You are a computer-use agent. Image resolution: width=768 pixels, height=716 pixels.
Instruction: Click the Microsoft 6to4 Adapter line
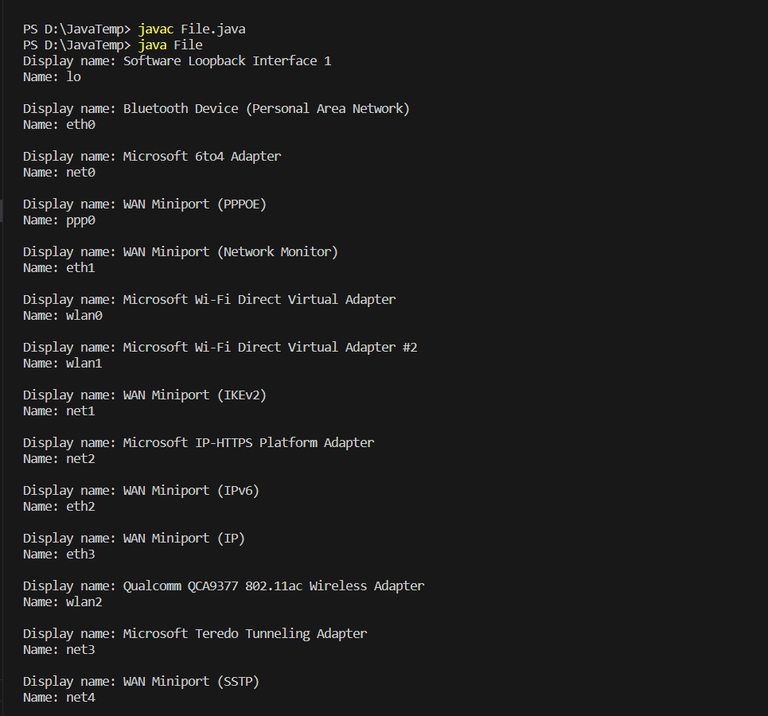click(x=152, y=156)
